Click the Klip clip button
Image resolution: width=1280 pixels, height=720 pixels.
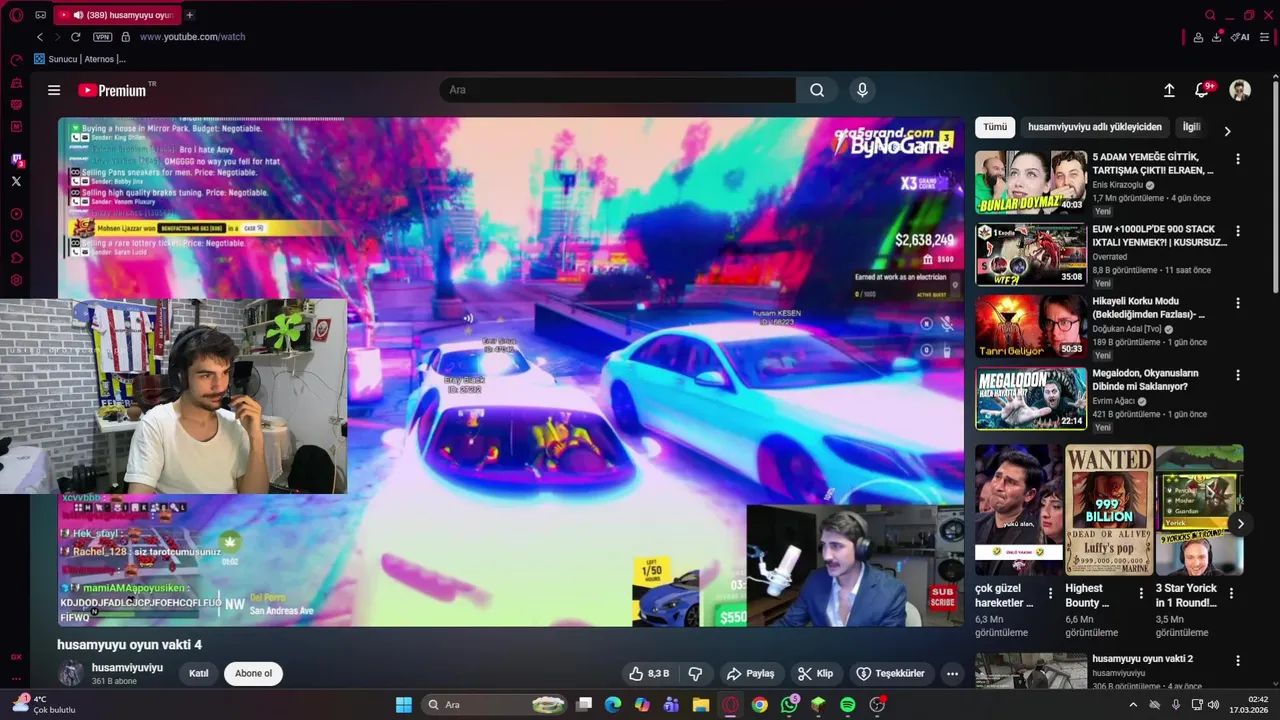tap(815, 673)
